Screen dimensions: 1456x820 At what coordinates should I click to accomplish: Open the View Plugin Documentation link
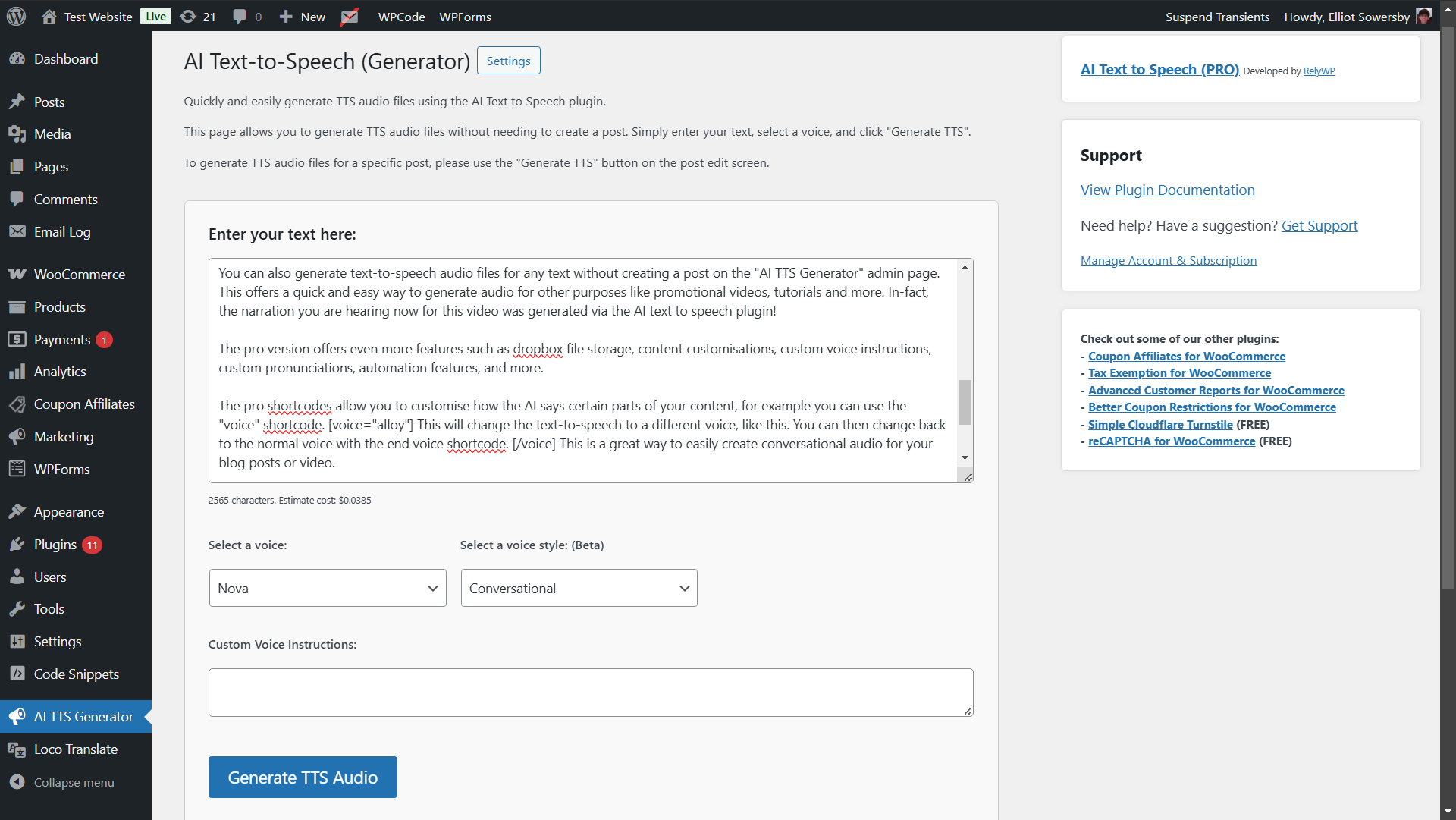pyautogui.click(x=1167, y=190)
